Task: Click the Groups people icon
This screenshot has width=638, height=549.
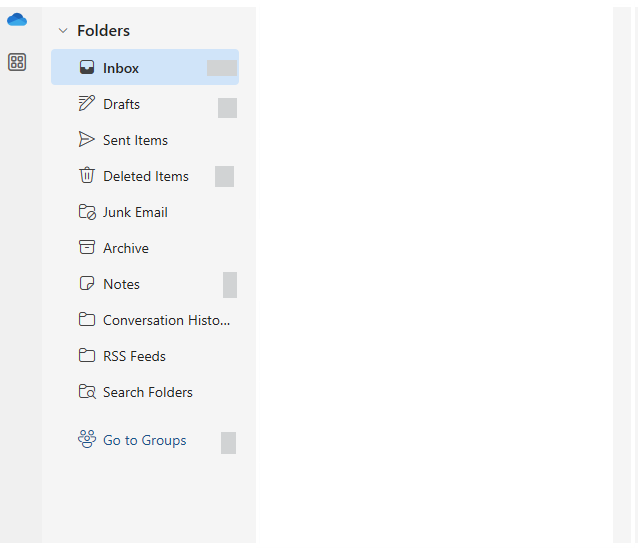Action: pyautogui.click(x=87, y=440)
